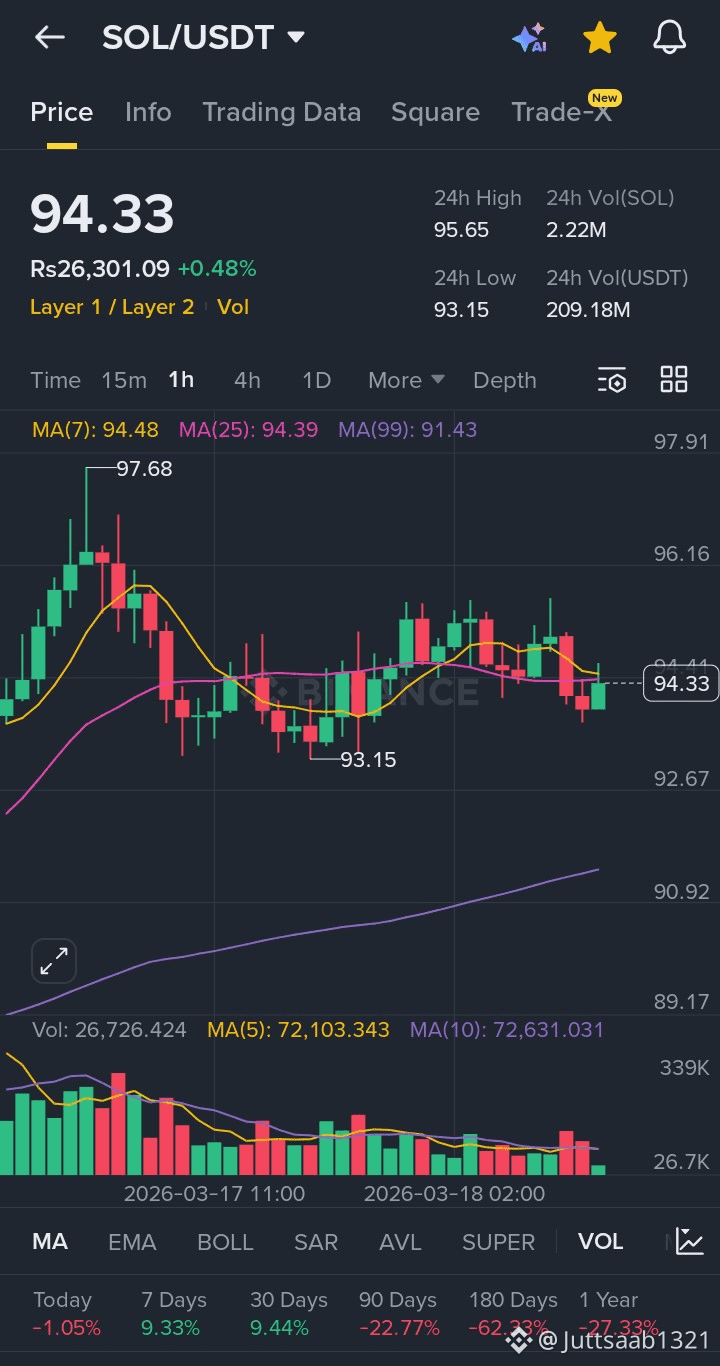720x1366 pixels.
Task: Tap the Today -1.05% performance
Action: (x=66, y=1314)
